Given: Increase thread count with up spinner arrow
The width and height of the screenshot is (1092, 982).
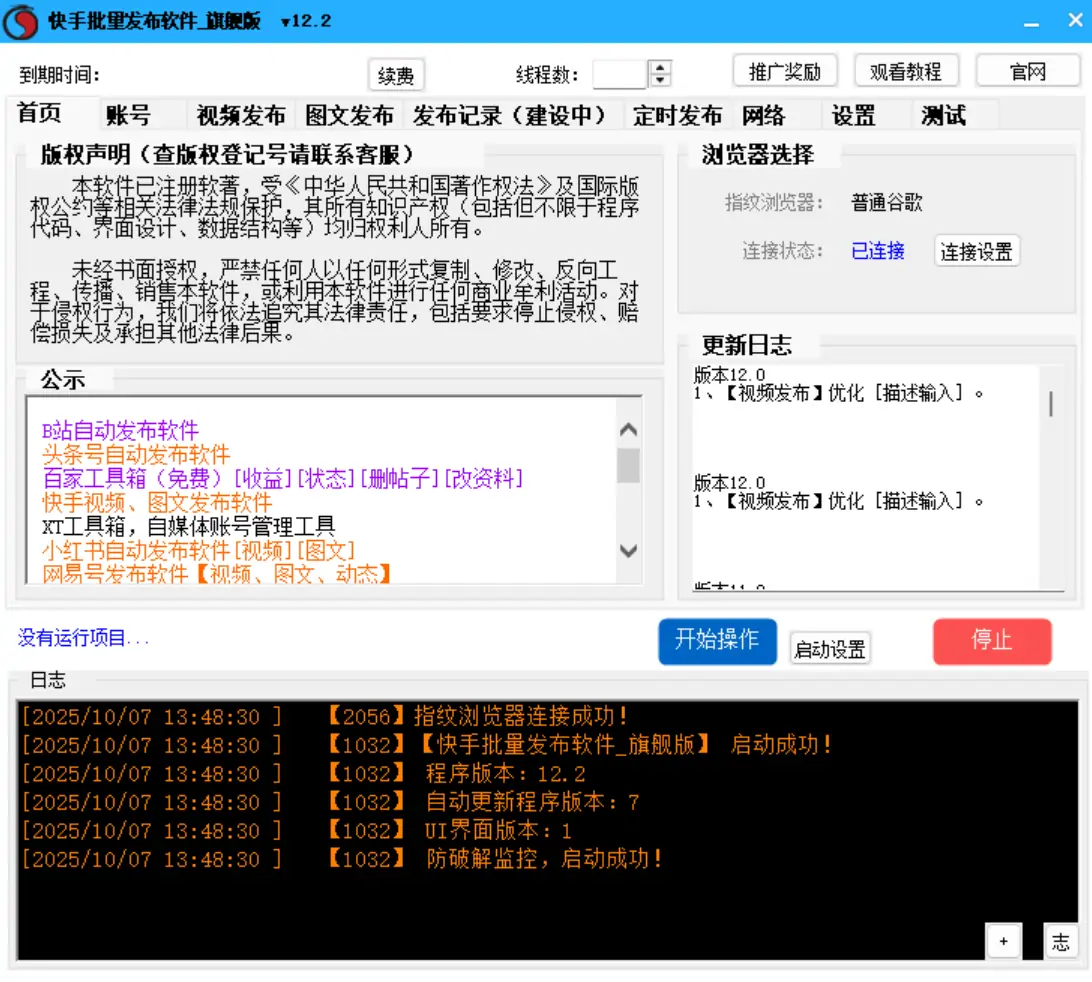Looking at the screenshot, I should (659, 68).
